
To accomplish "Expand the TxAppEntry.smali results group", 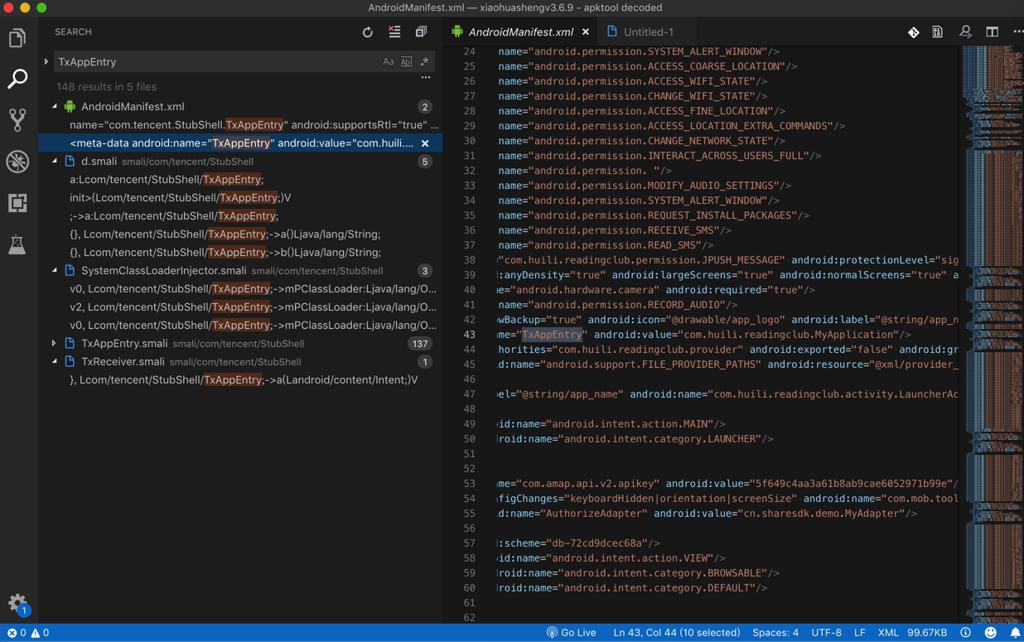I will click(x=55, y=343).
